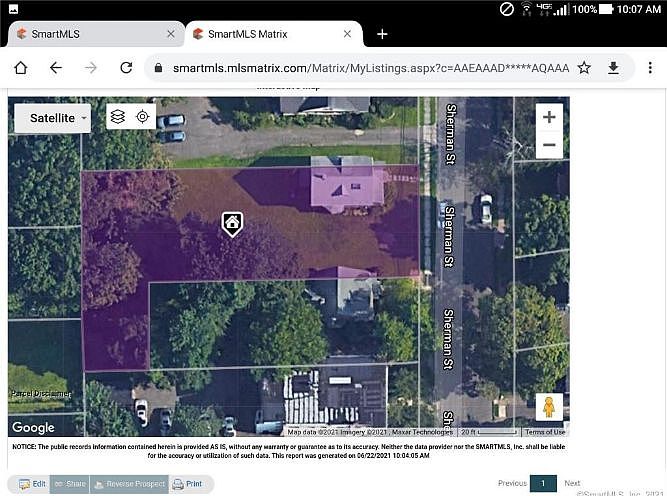667x496 pixels.
Task: Click the Street View pegman icon
Action: point(548,406)
